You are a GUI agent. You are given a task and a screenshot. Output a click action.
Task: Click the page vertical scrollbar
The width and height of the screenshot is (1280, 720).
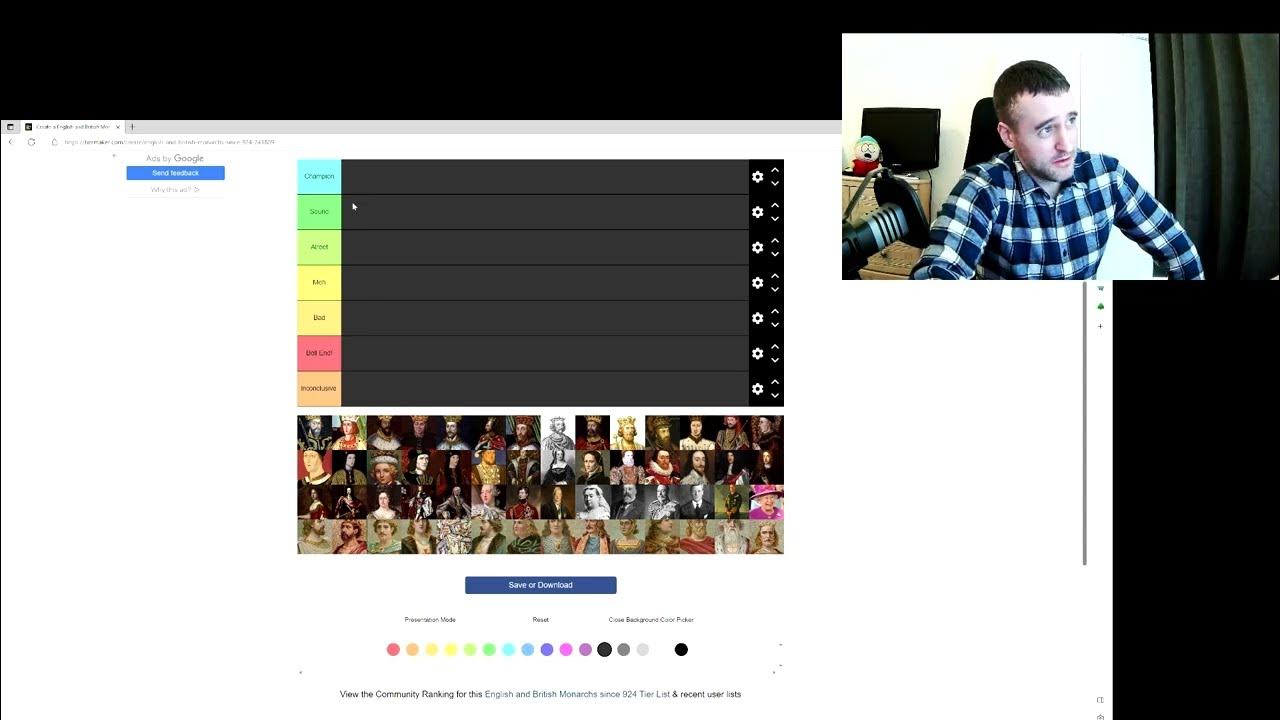tap(1084, 423)
